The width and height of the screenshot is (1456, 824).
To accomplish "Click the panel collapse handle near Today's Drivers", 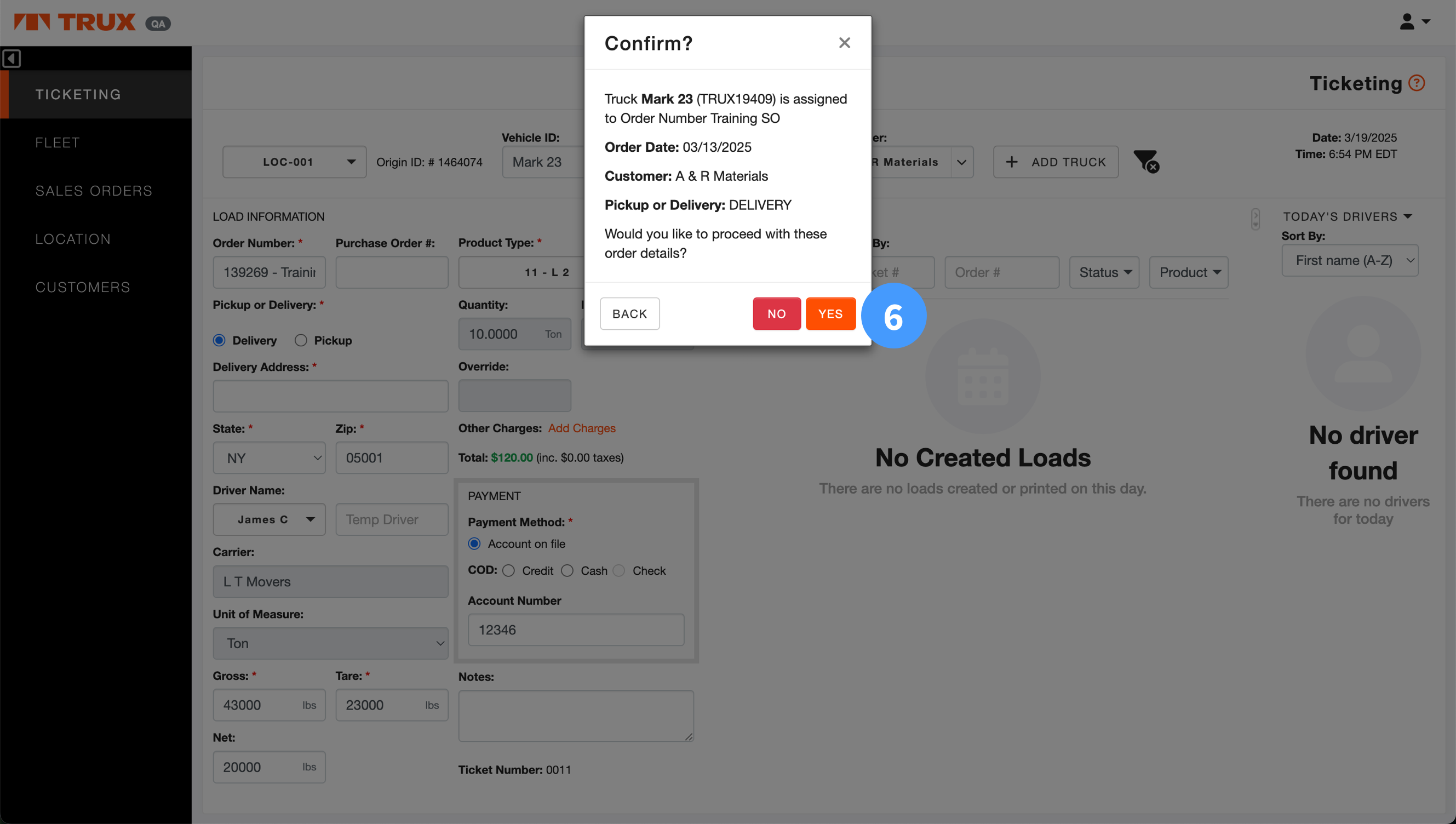I will (1255, 219).
